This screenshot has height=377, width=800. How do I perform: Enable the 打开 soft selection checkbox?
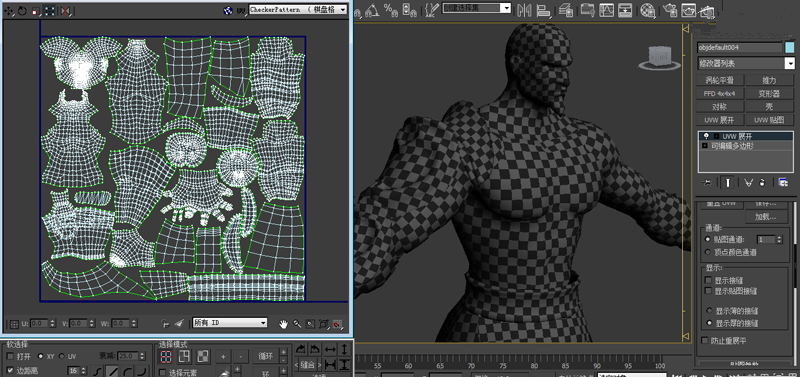[10, 356]
